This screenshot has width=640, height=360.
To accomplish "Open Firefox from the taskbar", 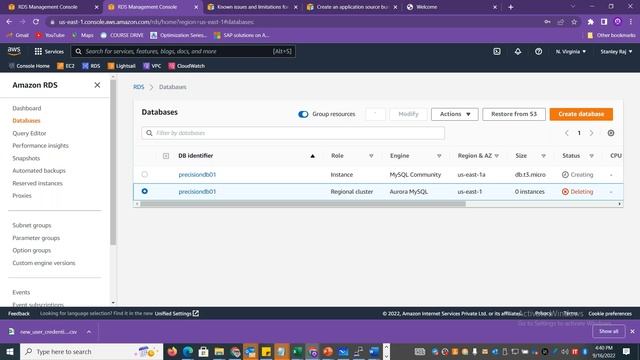I will point(172,351).
